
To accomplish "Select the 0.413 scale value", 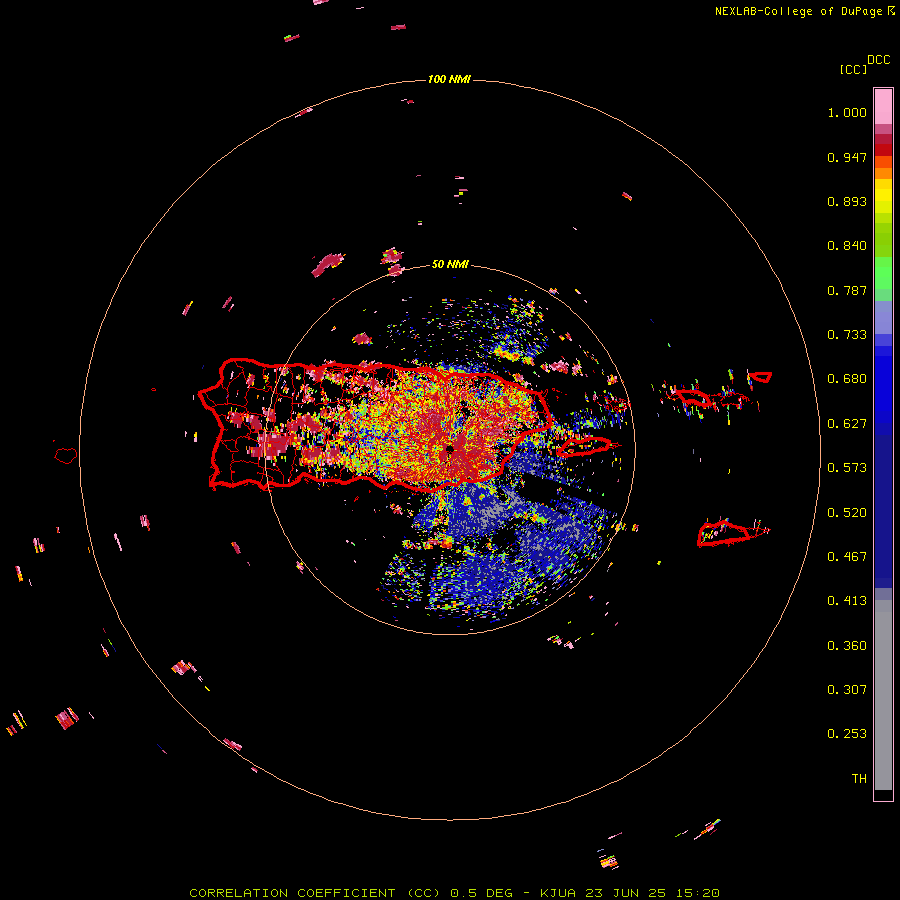I will tap(847, 601).
